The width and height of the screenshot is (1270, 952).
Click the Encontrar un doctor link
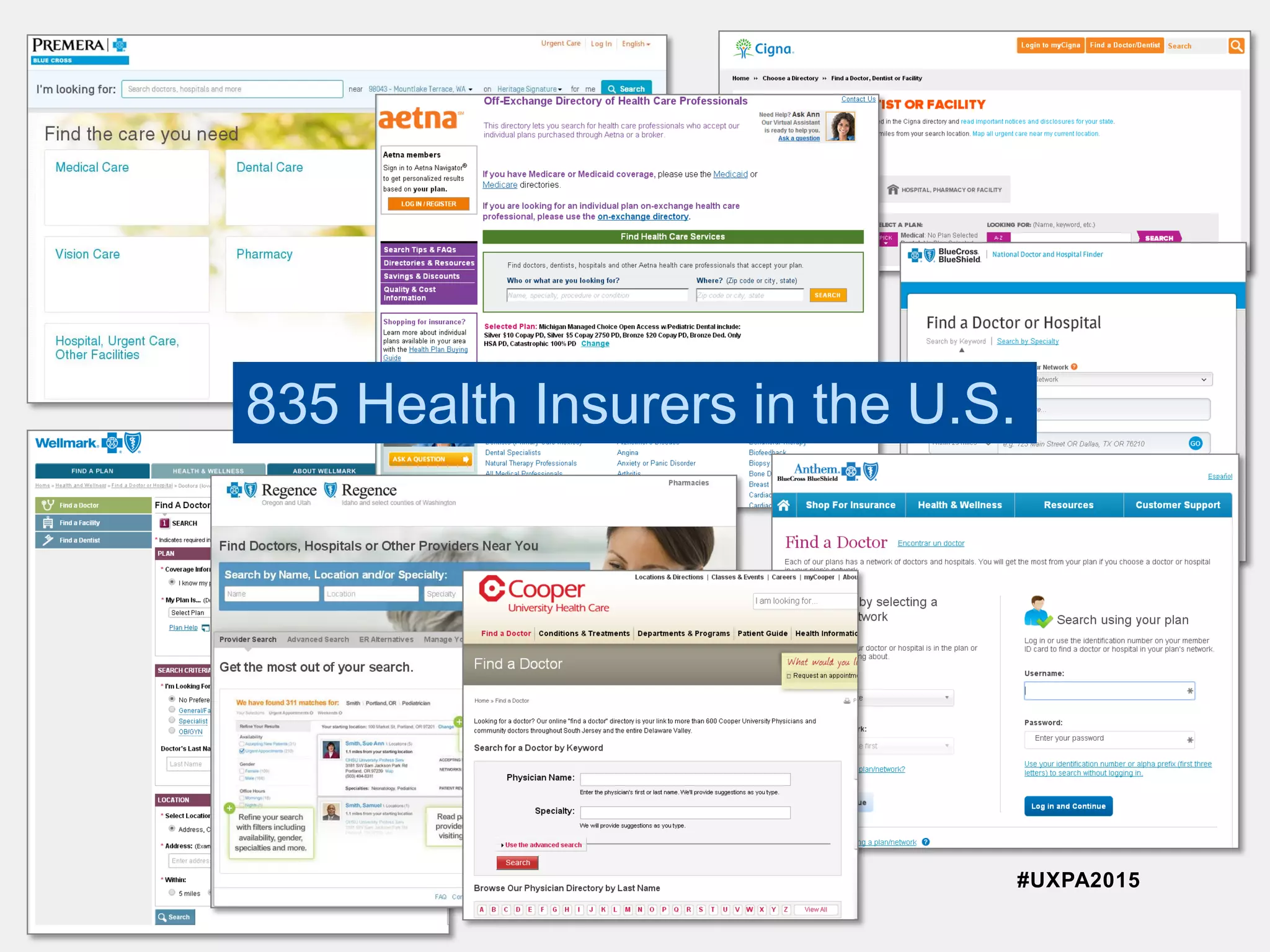point(931,544)
